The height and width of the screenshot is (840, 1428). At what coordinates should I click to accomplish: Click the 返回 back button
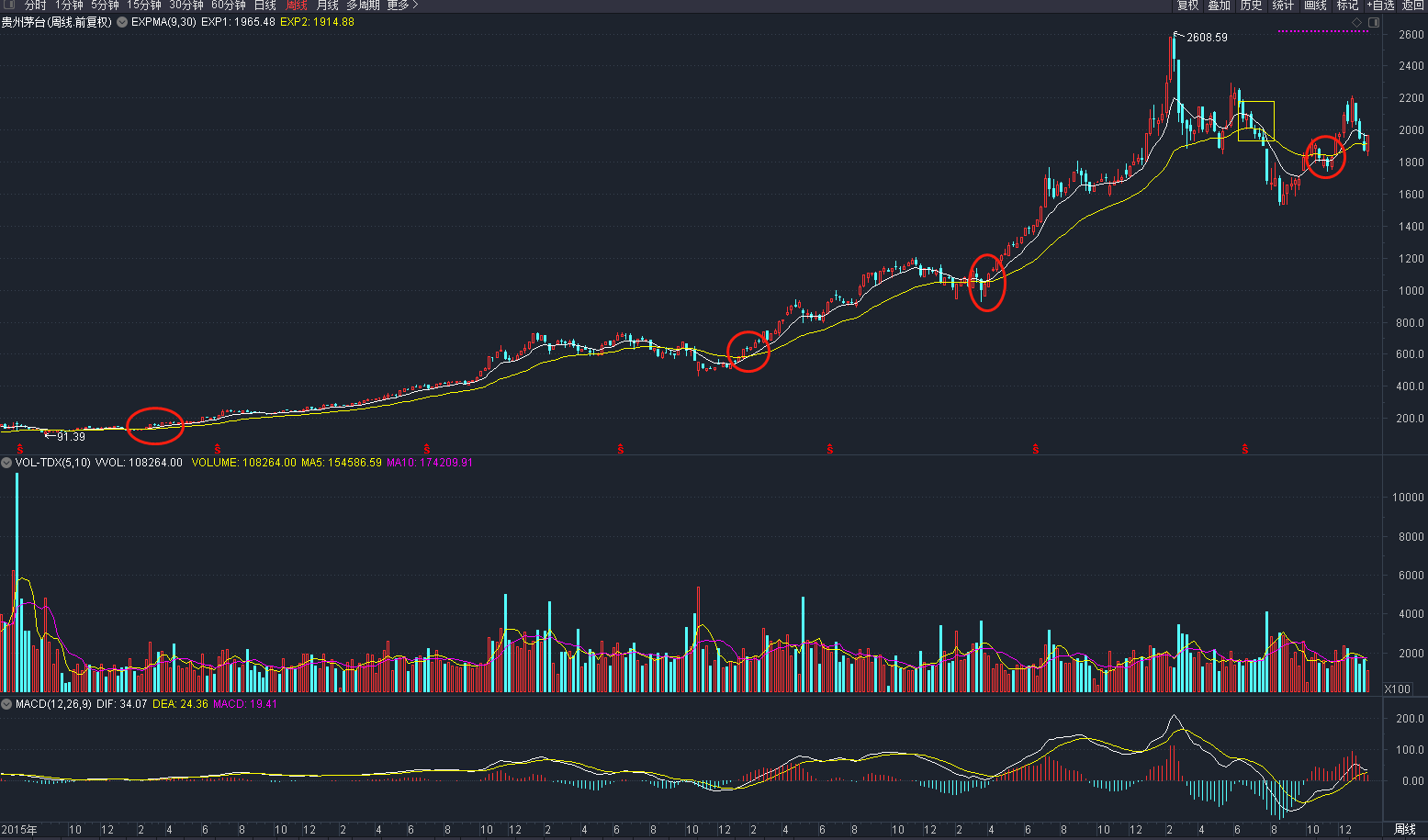(x=1412, y=6)
